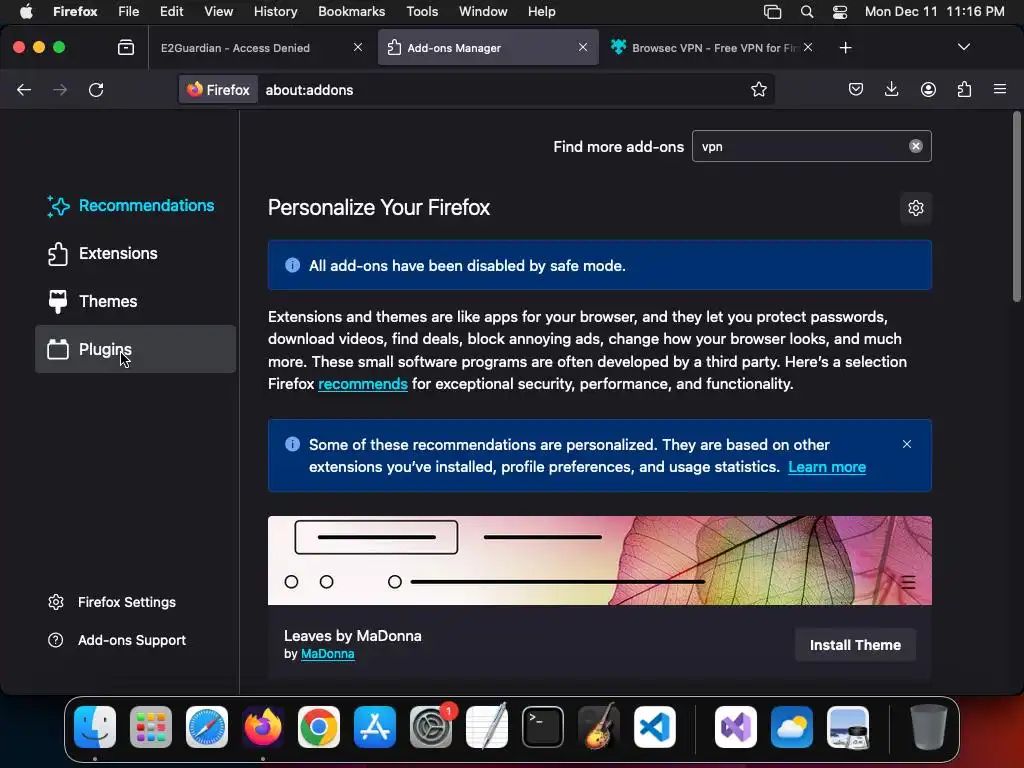Image resolution: width=1024 pixels, height=768 pixels.
Task: Launch Safari from the Dock
Action: tap(207, 727)
